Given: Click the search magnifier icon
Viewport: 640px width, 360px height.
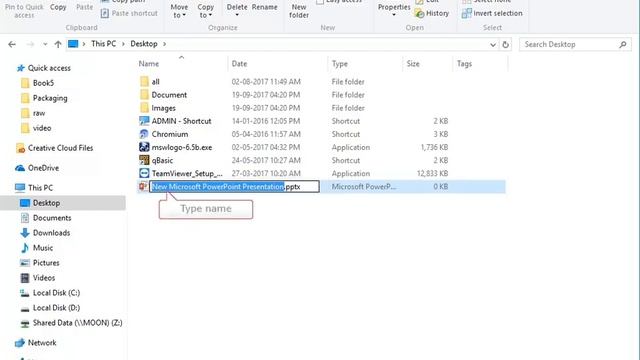Looking at the screenshot, I should [x=622, y=44].
